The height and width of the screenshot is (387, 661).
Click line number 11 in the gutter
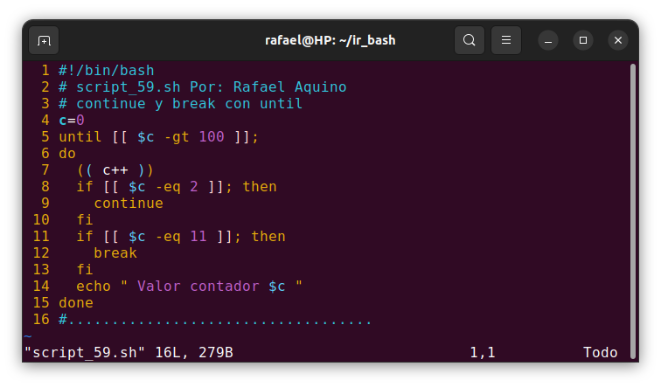tap(41, 236)
